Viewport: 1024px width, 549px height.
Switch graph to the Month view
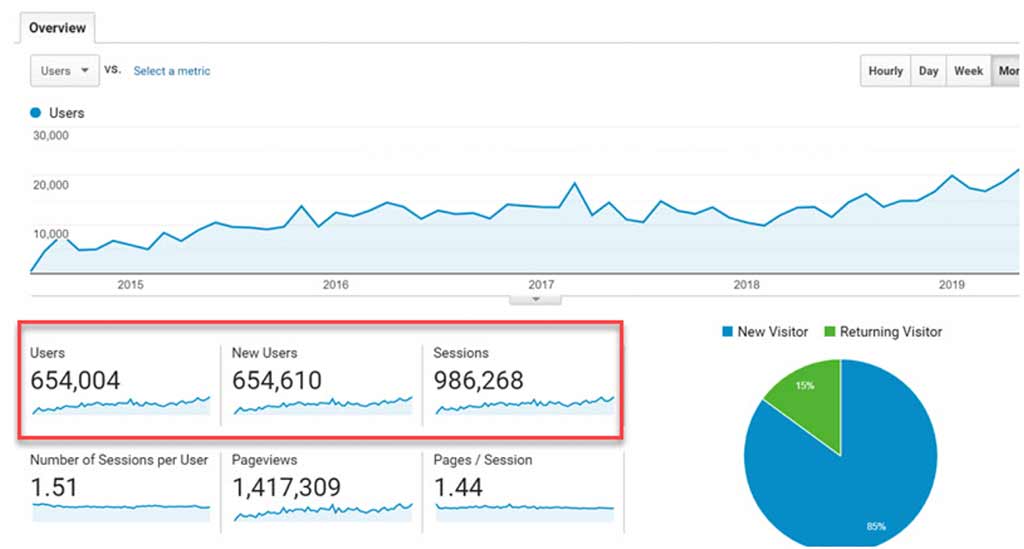coord(1007,71)
